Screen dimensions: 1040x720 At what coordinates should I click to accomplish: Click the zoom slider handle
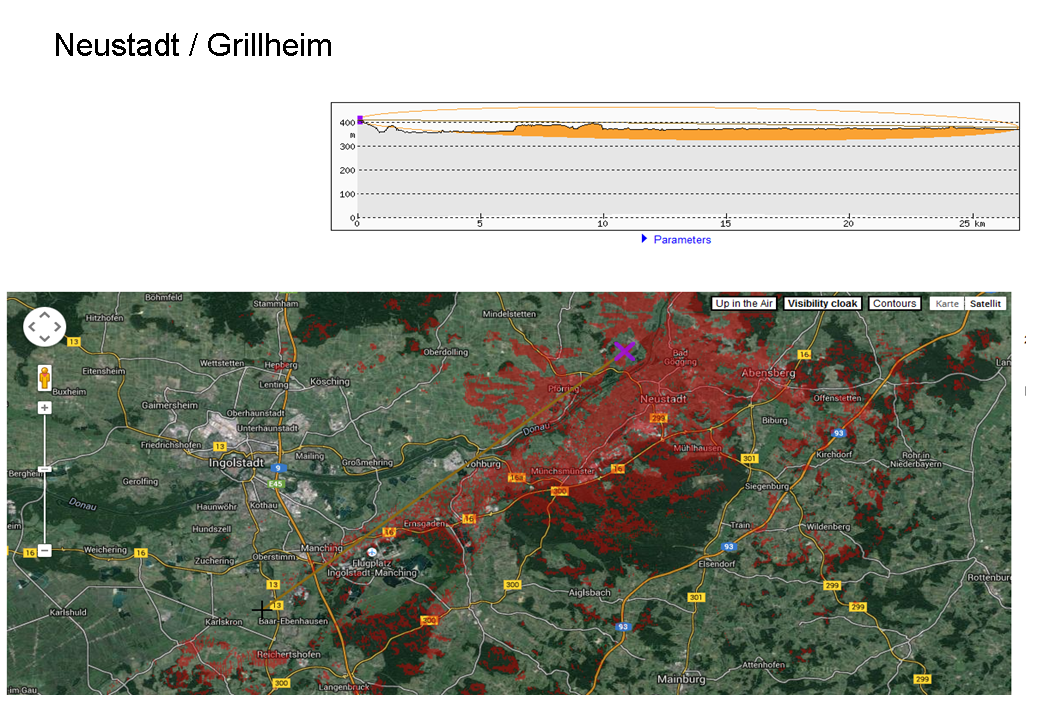pyautogui.click(x=45, y=469)
